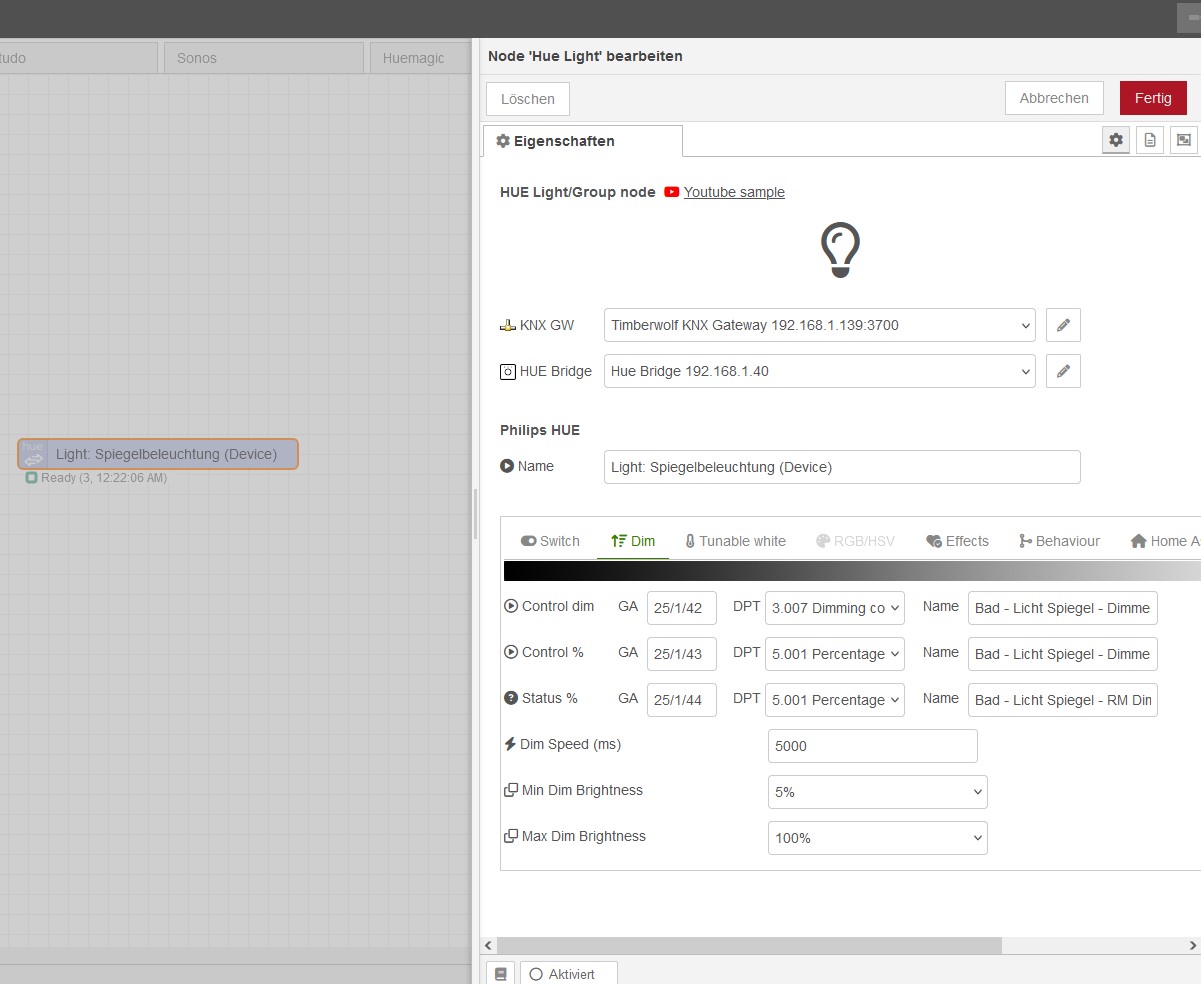
Task: Open the HUE Bridge dropdown
Action: click(x=820, y=371)
